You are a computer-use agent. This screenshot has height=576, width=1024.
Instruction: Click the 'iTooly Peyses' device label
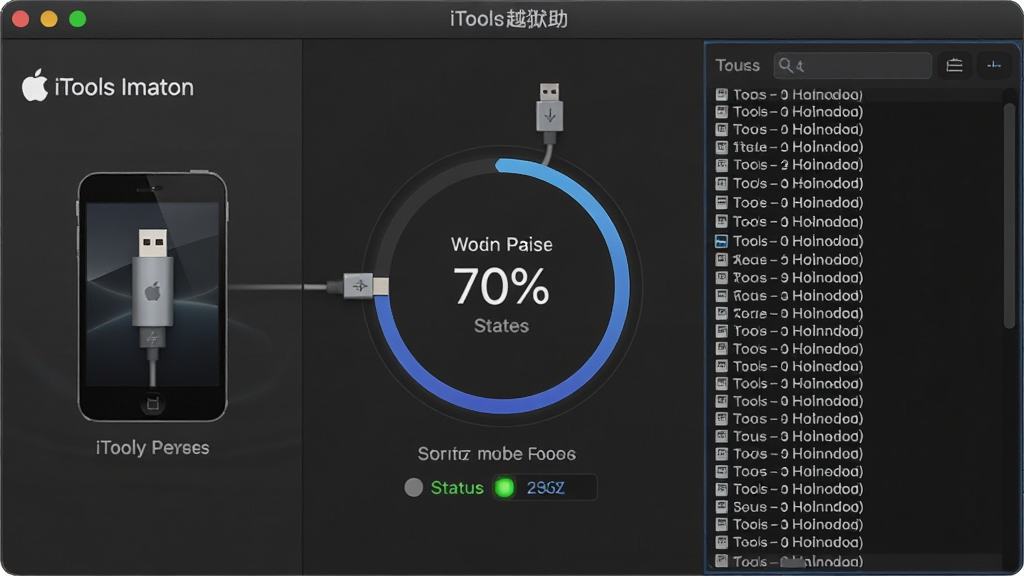pos(153,448)
